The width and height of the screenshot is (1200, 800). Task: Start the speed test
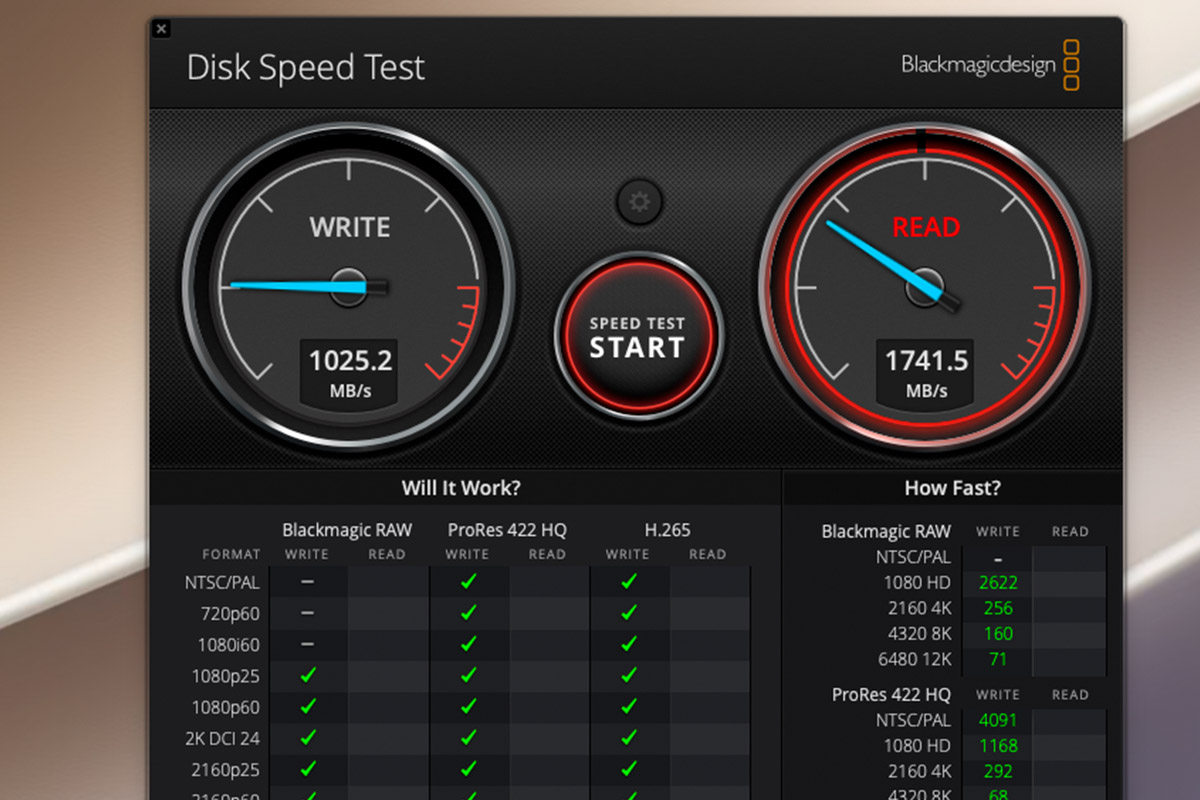click(x=637, y=336)
